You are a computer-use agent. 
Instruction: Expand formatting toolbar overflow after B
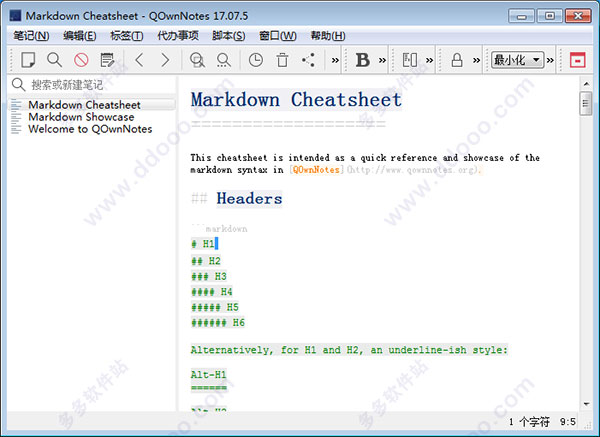(x=382, y=60)
